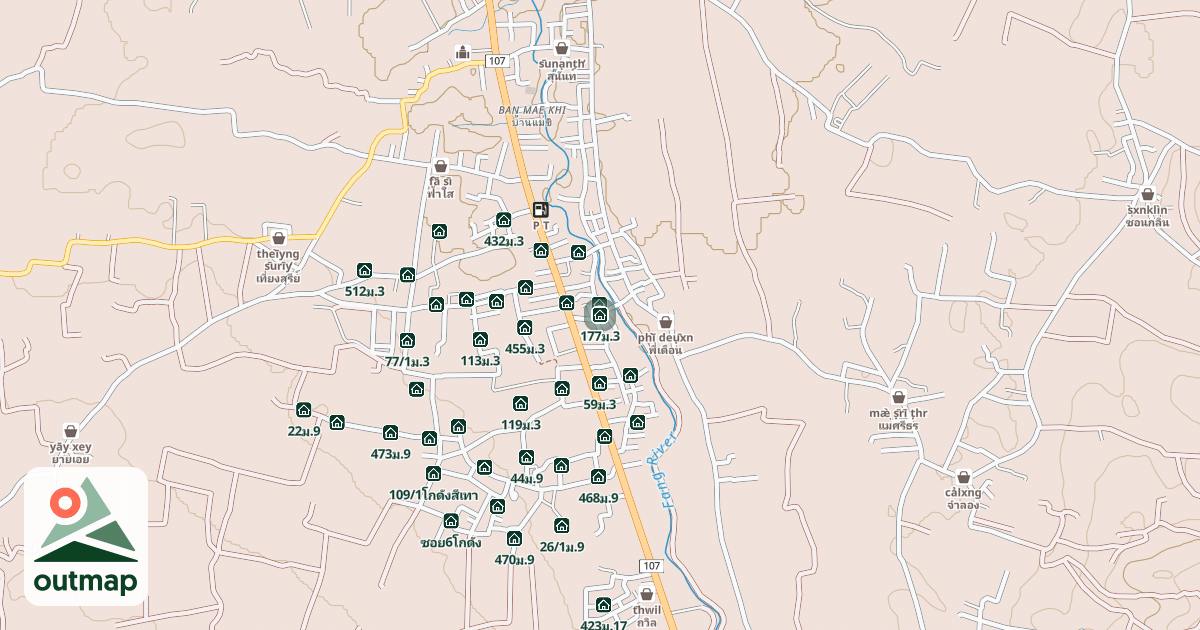Select the house marker labeled 22ม.9
This screenshot has height=630, width=1200.
[x=303, y=410]
